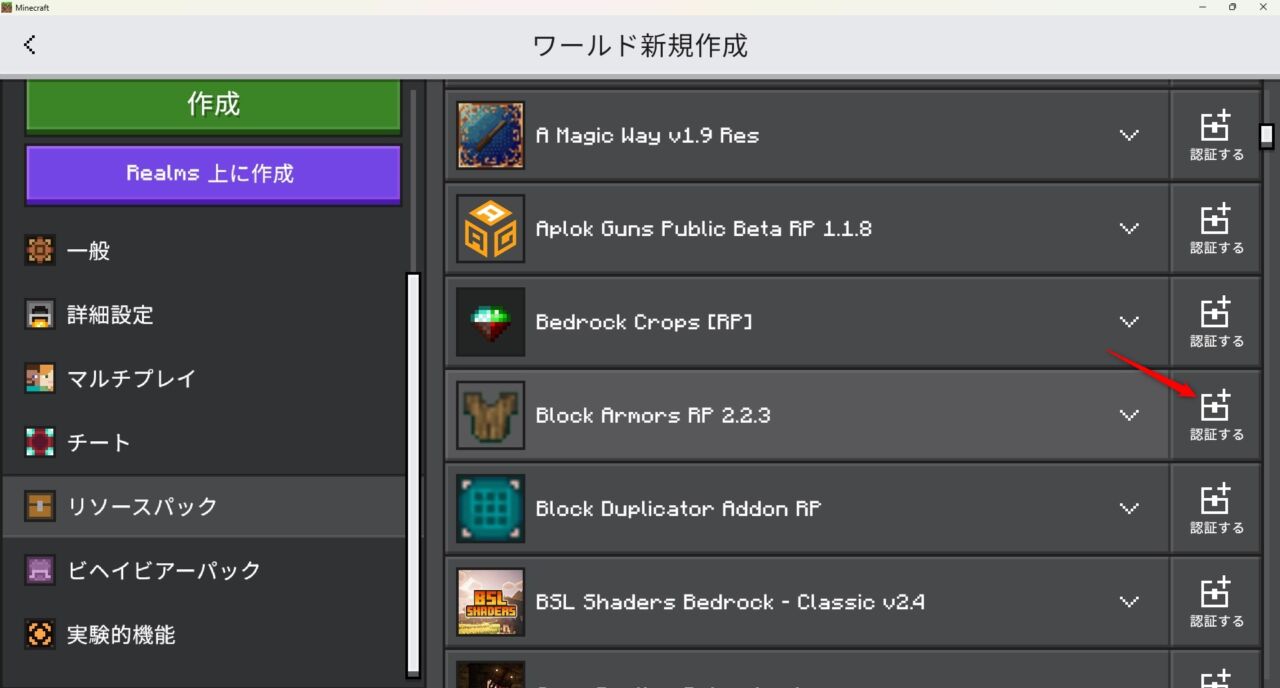Activate the Bedrock Crops [RP] pack
1280x688 pixels.
[1216, 322]
